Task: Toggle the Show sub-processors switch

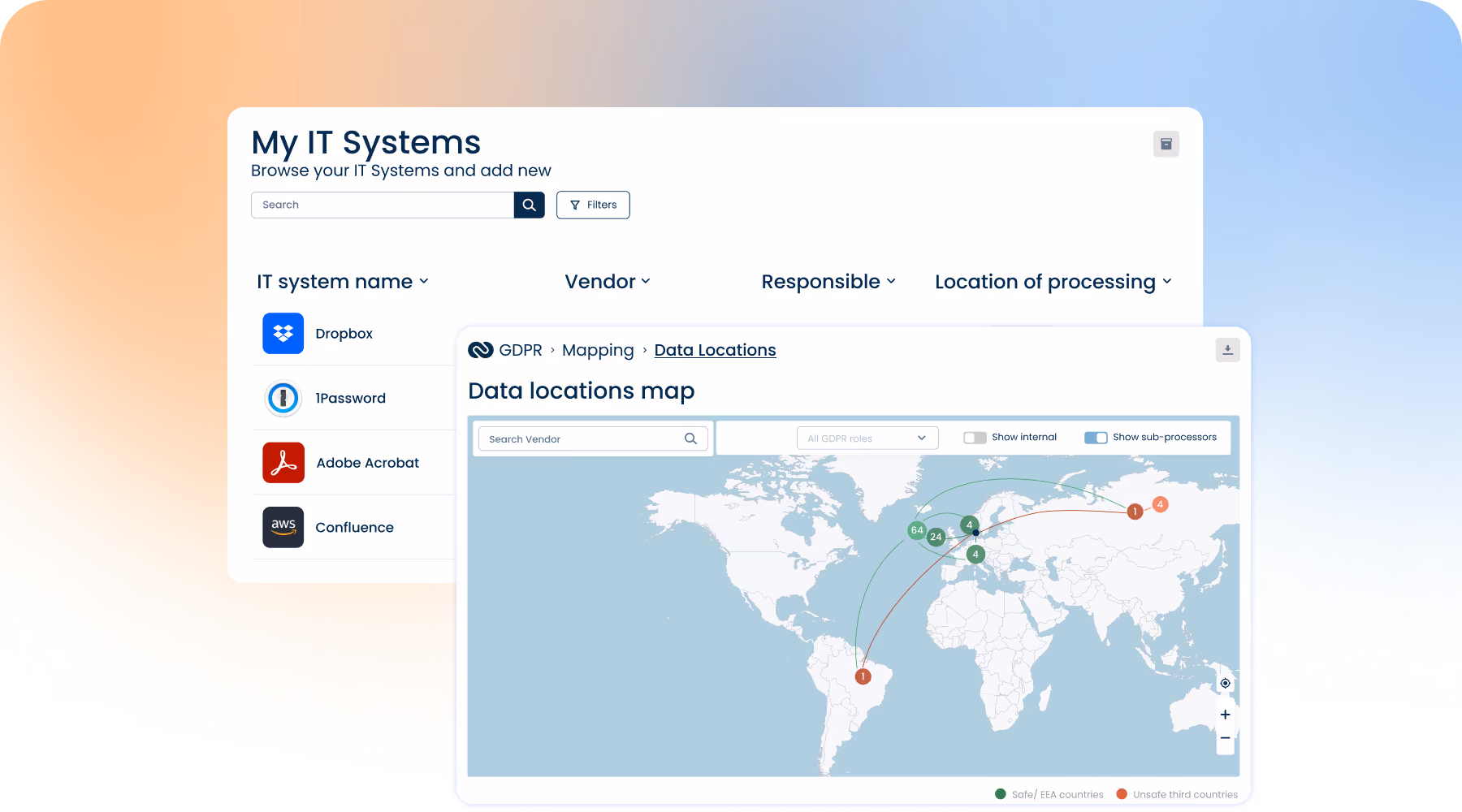Action: pyautogui.click(x=1096, y=438)
